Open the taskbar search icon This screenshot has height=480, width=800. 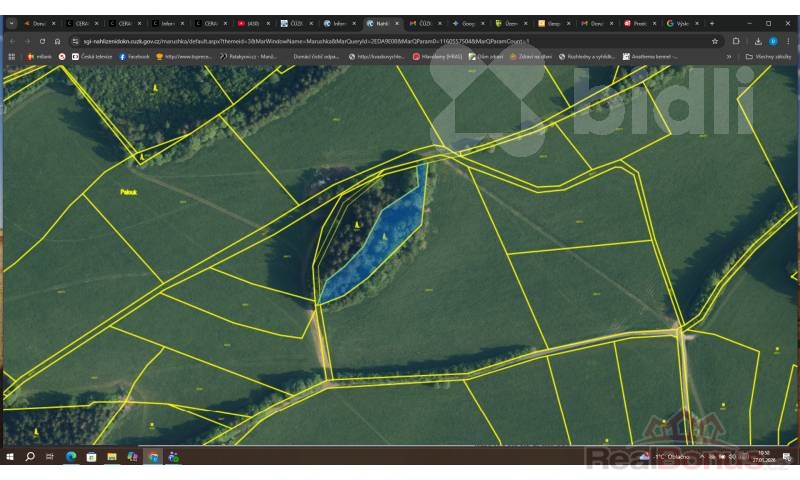30,456
